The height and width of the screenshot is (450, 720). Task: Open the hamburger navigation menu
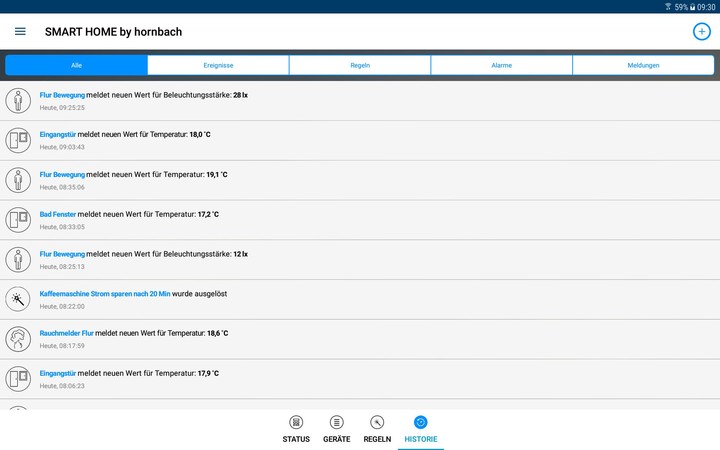pos(20,32)
